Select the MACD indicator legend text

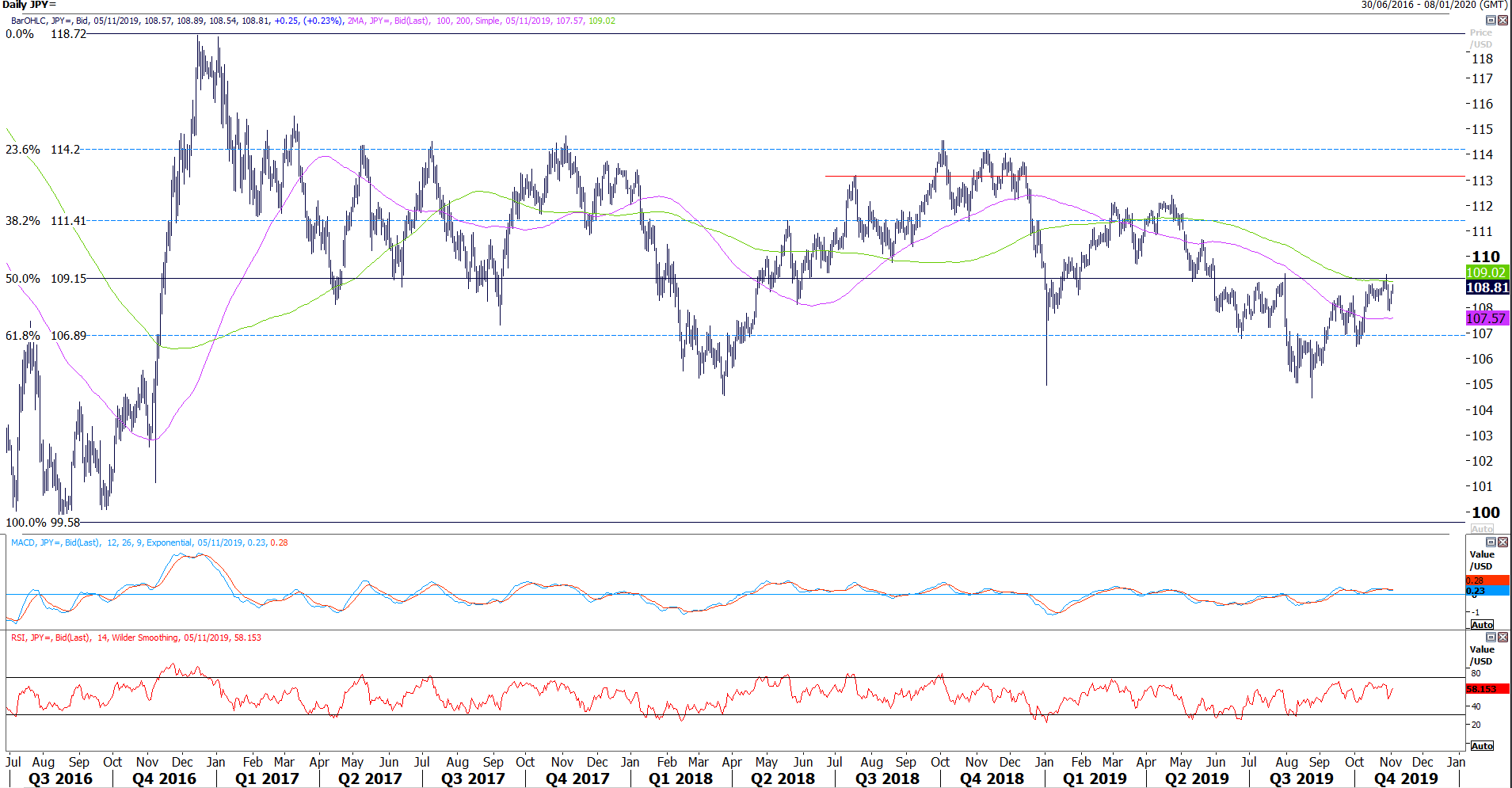coord(149,542)
